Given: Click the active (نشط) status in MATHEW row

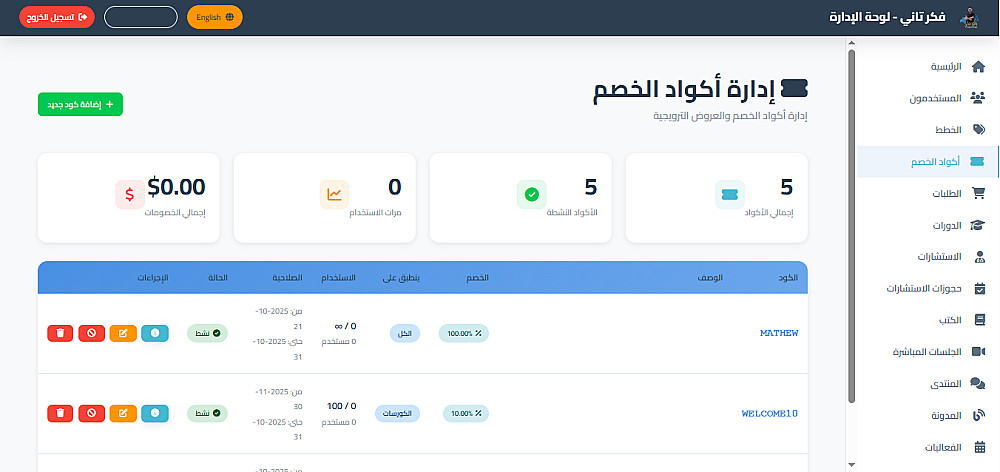Looking at the screenshot, I should (207, 333).
